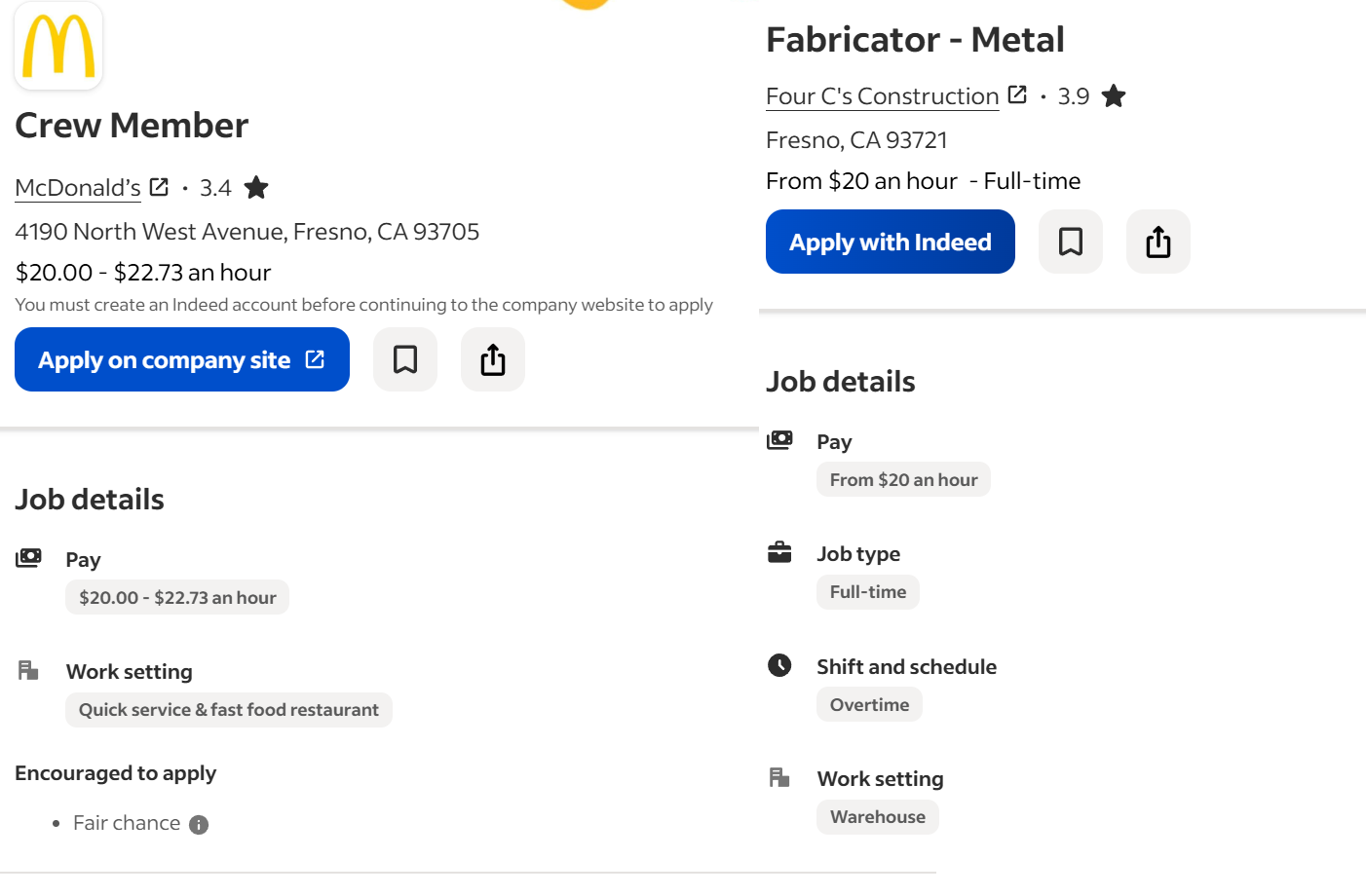The image size is (1366, 896).
Task: Open Fair chance info tooltip icon
Action: 199,825
